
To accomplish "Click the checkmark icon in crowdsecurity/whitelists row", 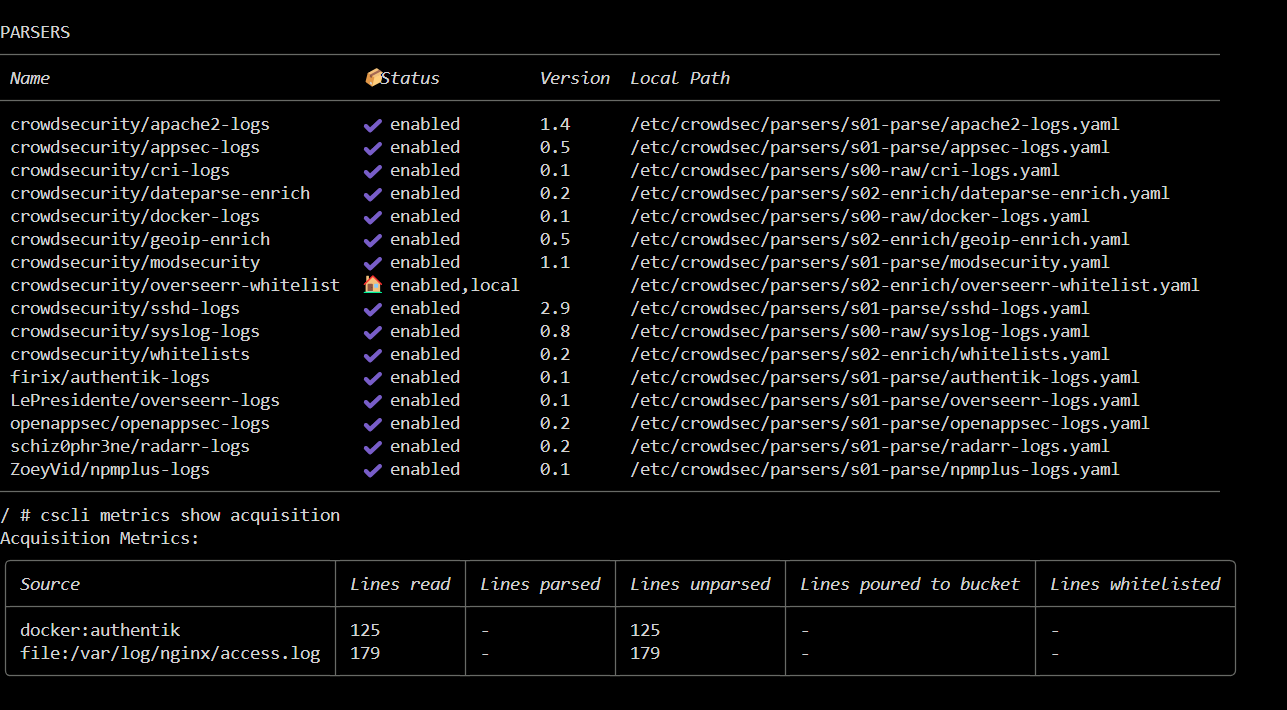I will 373,355.
